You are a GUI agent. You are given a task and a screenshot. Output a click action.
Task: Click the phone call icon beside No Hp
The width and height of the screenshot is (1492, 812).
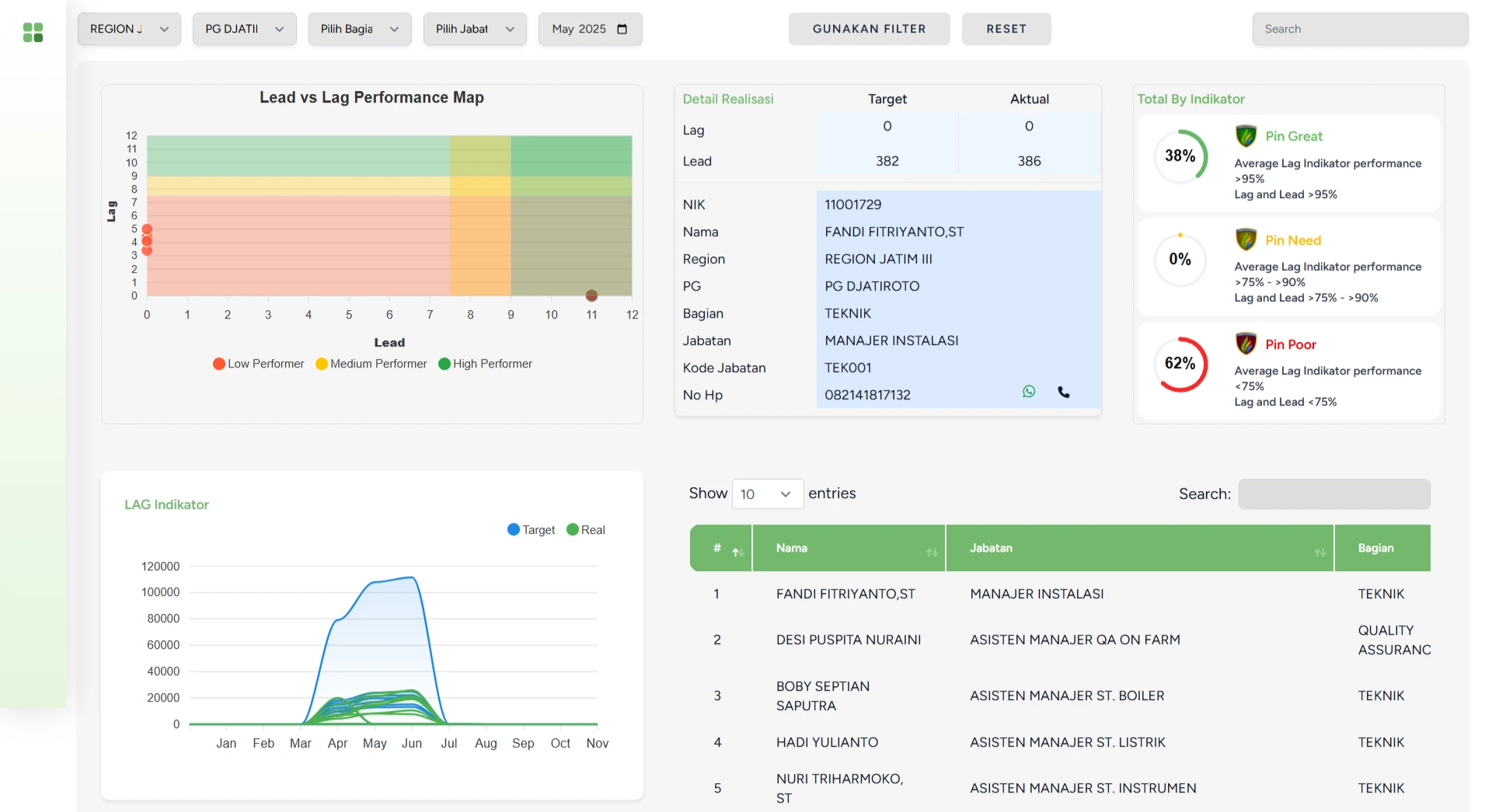(1063, 392)
